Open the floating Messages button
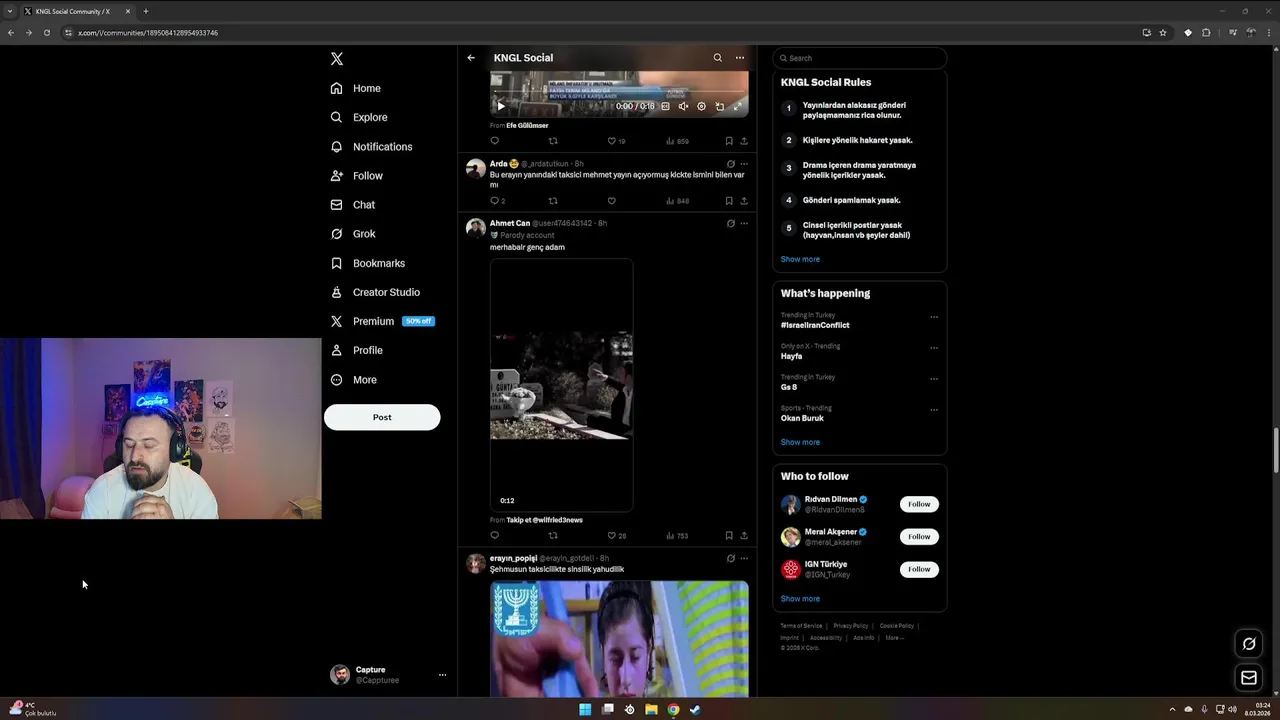Image resolution: width=1280 pixels, height=720 pixels. click(x=1249, y=678)
